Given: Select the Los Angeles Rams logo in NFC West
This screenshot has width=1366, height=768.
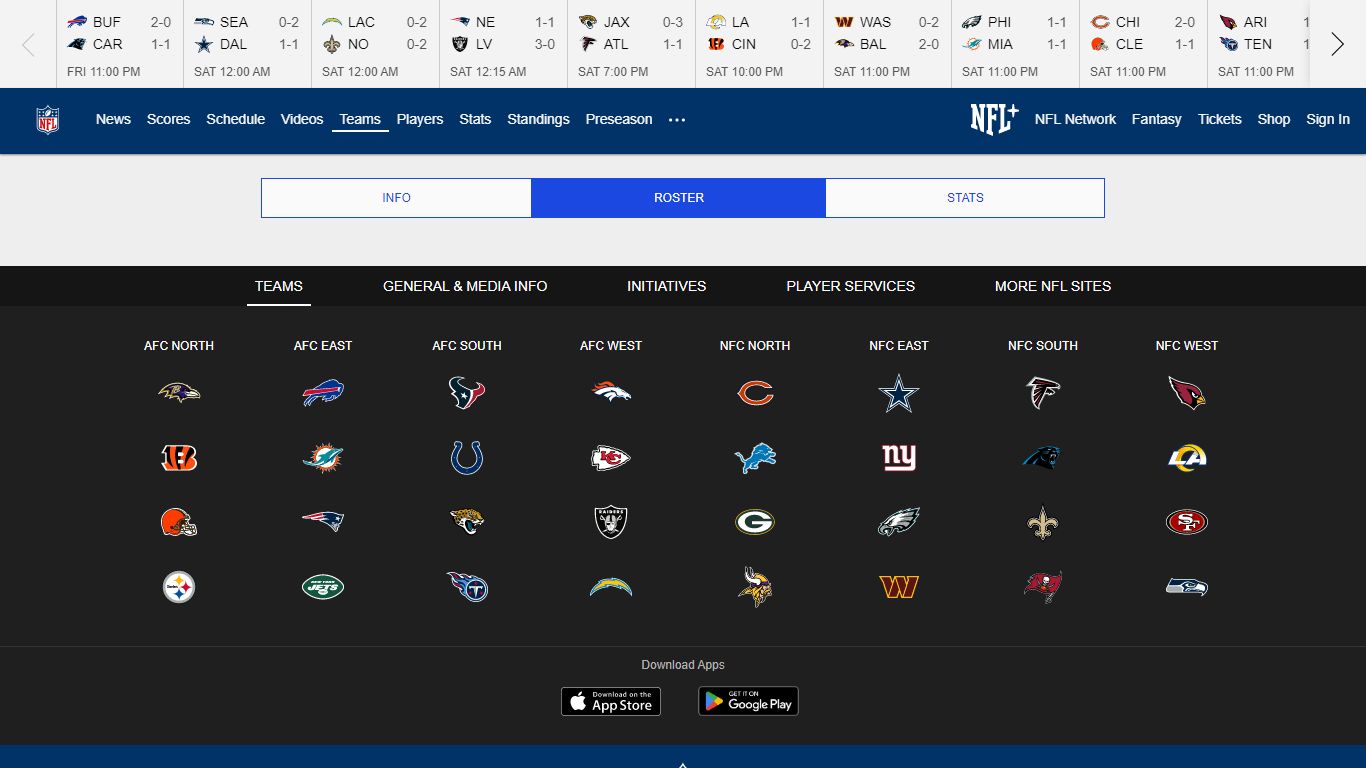Looking at the screenshot, I should click(x=1187, y=458).
